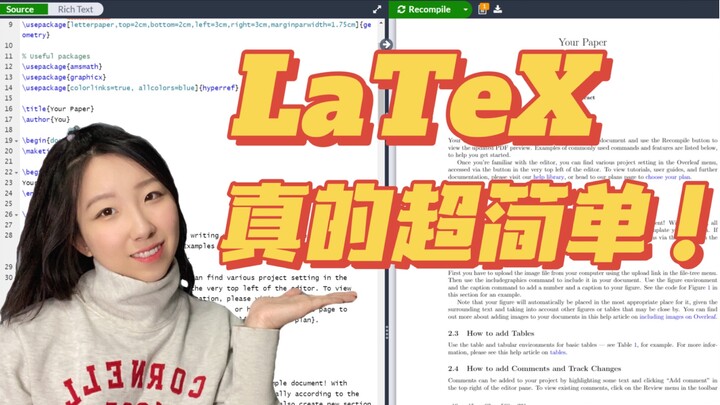Click line number 10 in gutter
The width and height of the screenshot is (720, 405).
[x=8, y=45]
